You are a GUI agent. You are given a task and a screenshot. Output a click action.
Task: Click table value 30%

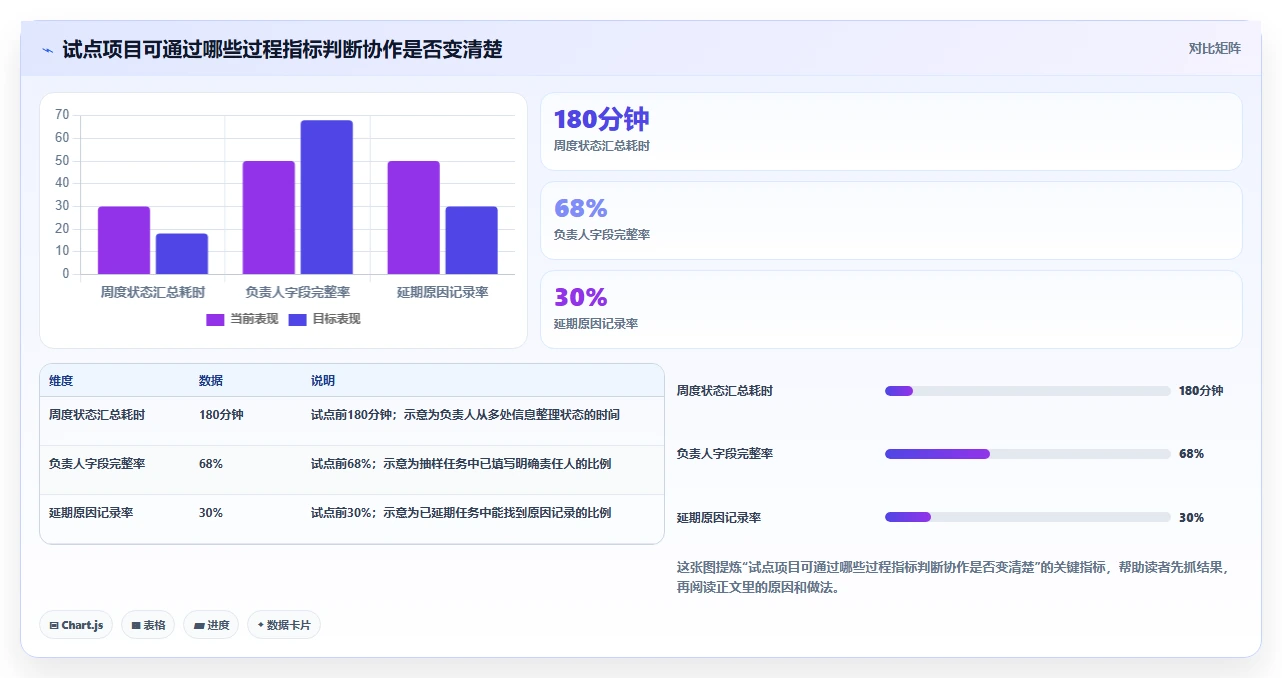pos(211,513)
